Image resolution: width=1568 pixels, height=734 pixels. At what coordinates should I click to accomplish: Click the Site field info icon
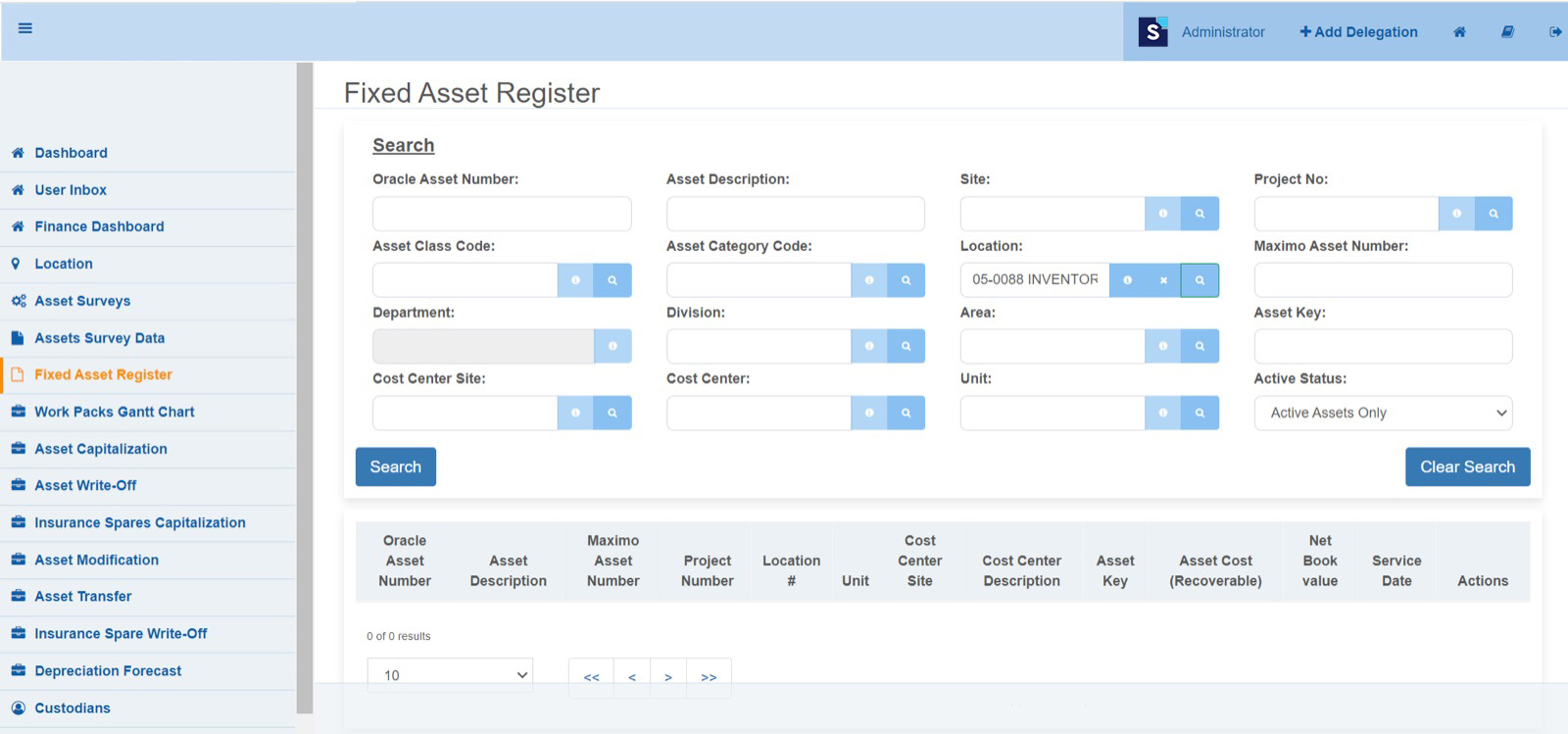(x=1163, y=214)
